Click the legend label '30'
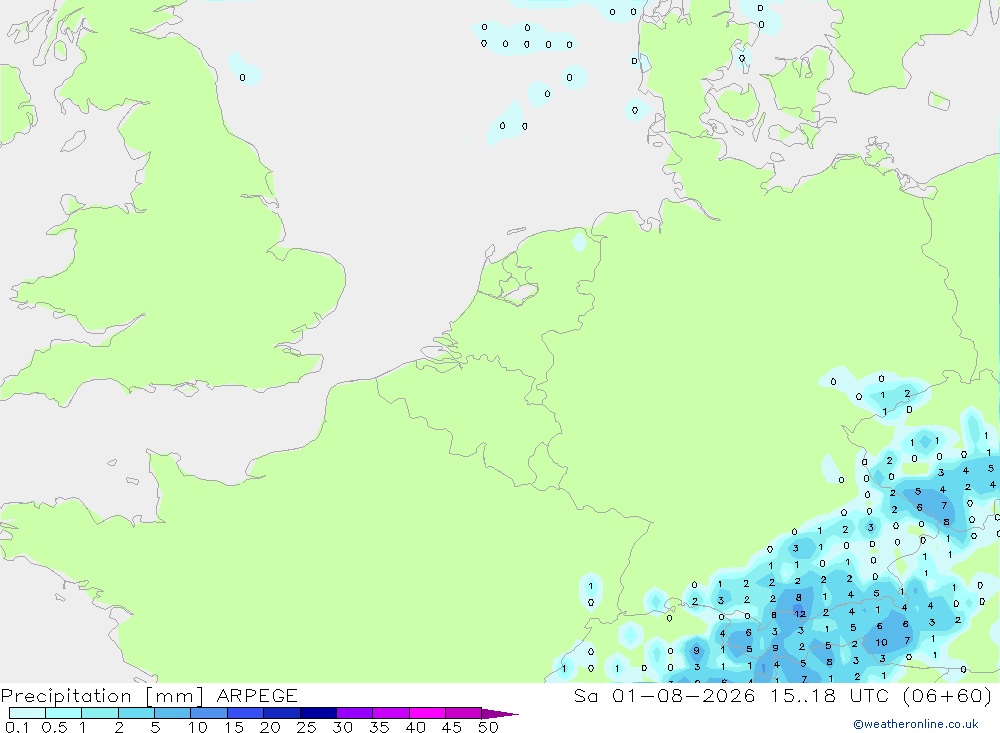 point(342,727)
